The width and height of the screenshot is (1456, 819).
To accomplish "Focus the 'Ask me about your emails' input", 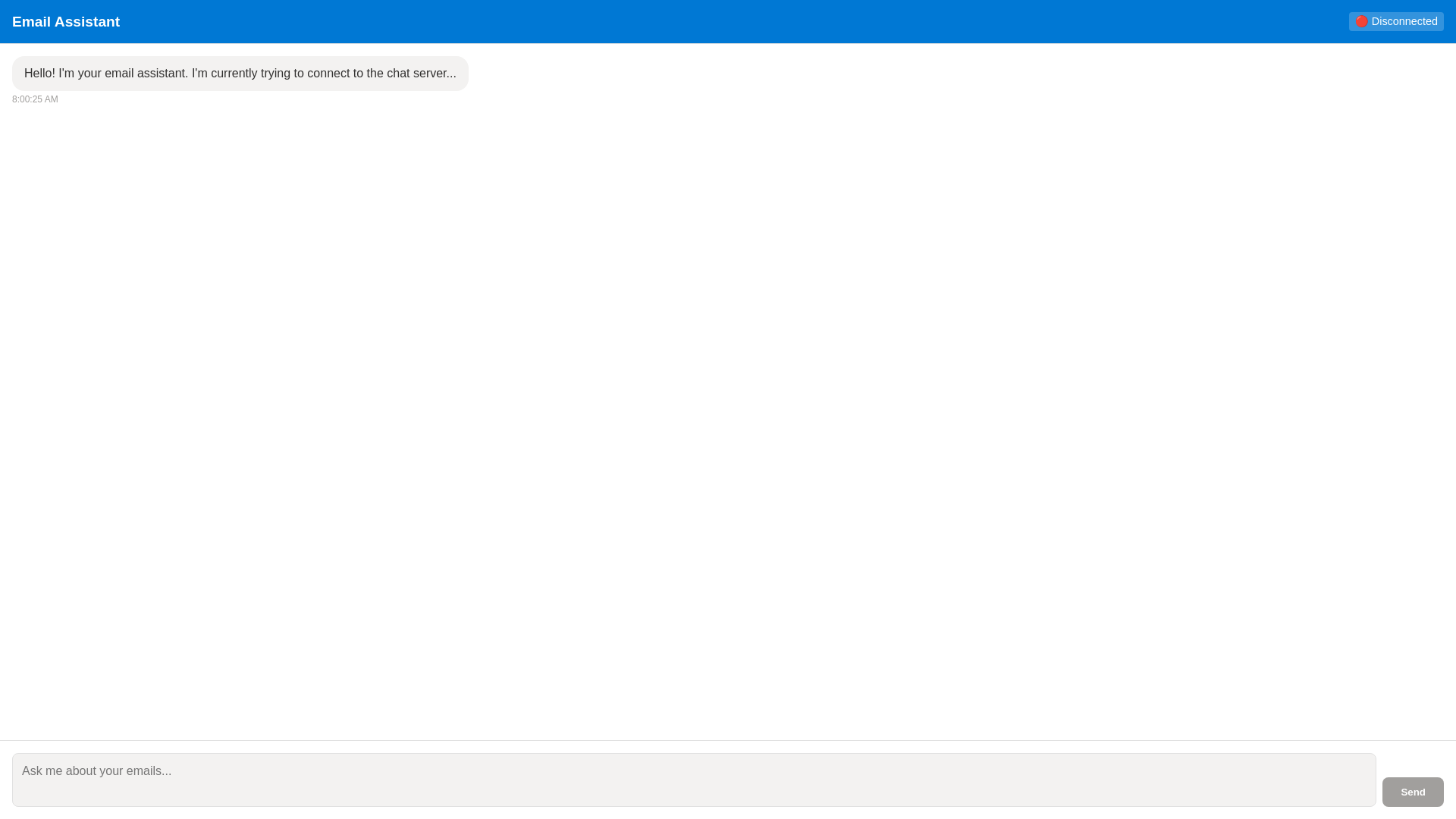I will (694, 780).
